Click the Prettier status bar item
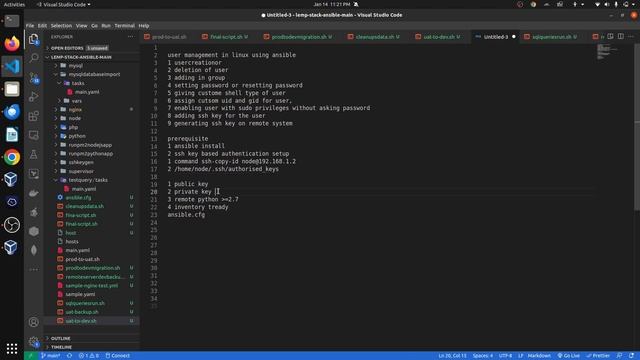The image size is (640, 360). click(x=598, y=356)
